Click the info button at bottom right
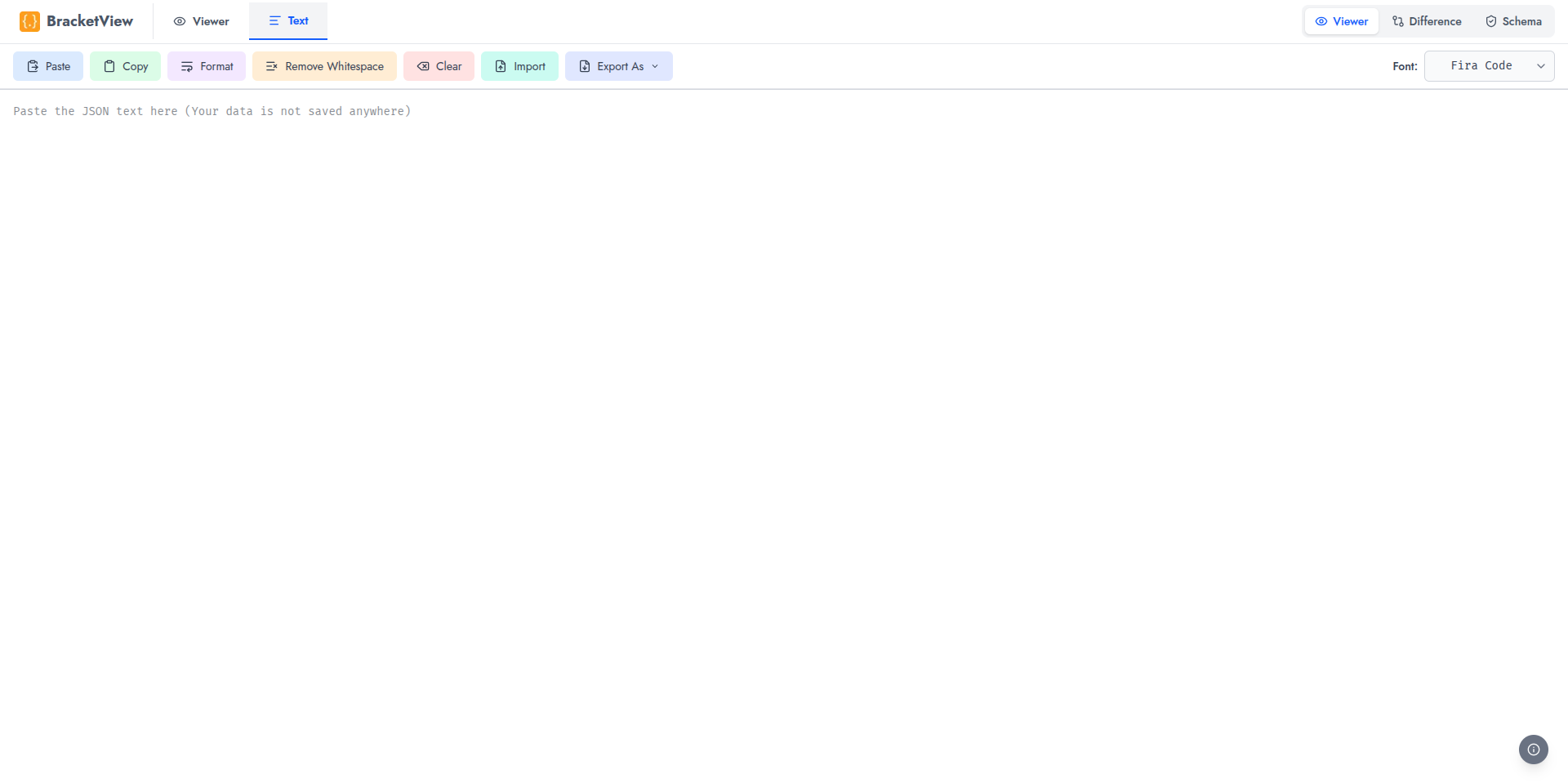The width and height of the screenshot is (1568, 783). pyautogui.click(x=1533, y=749)
